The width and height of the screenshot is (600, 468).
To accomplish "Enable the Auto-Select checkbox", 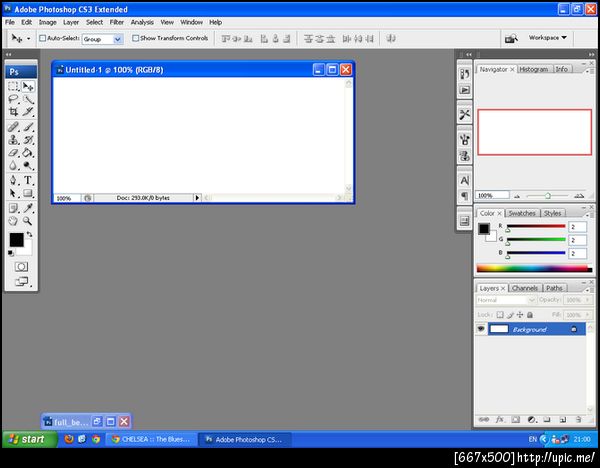I will [43, 38].
